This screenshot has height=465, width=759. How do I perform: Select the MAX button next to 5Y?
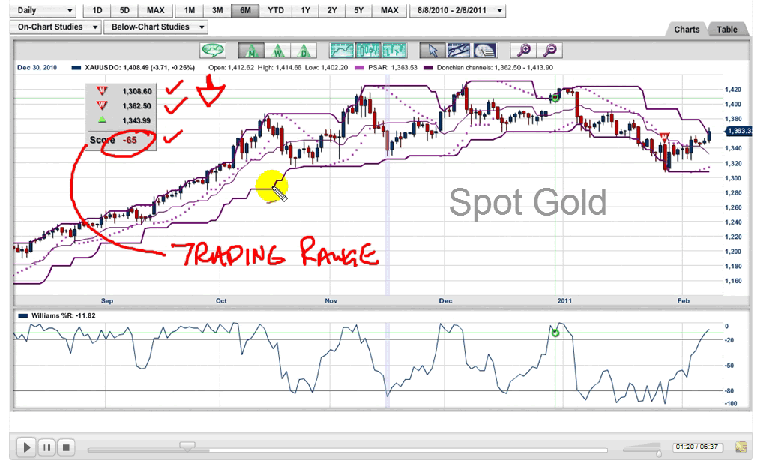pyautogui.click(x=389, y=10)
